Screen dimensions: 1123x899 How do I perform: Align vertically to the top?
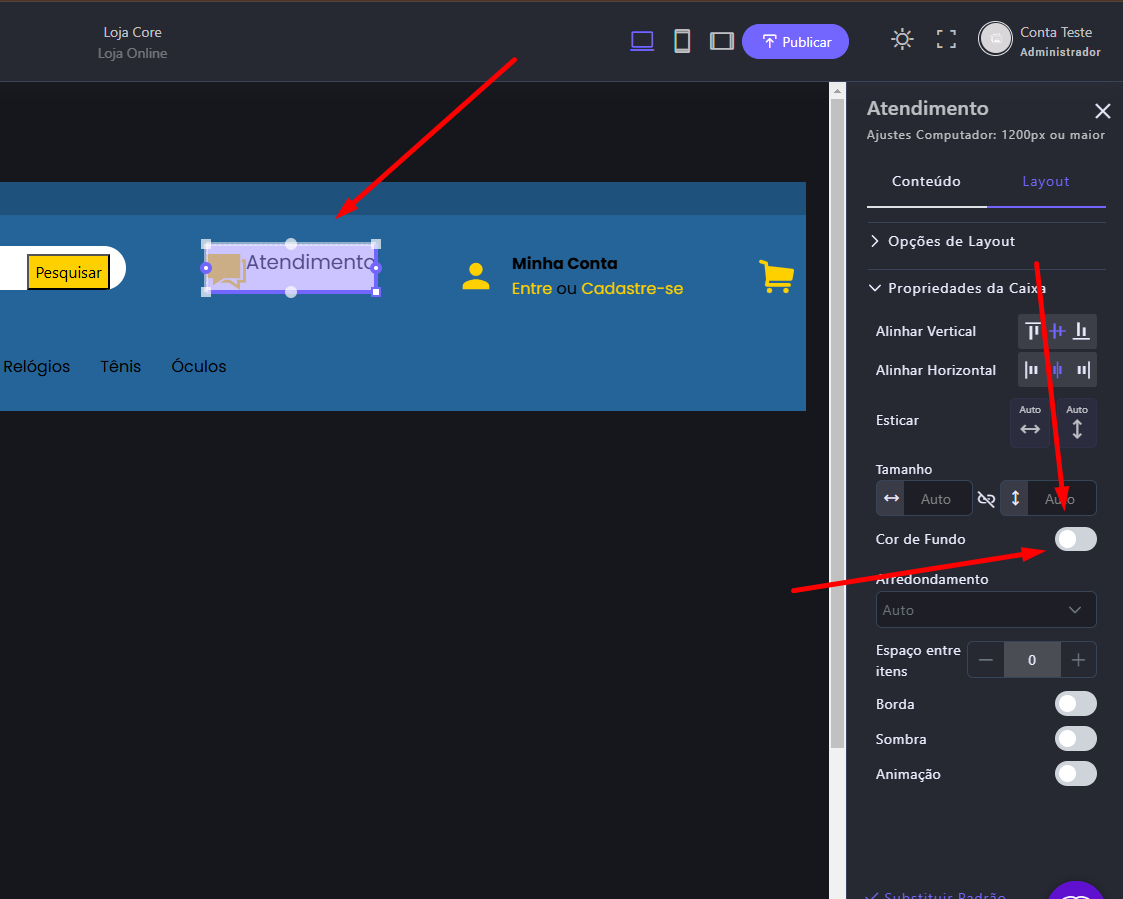pos(1033,331)
